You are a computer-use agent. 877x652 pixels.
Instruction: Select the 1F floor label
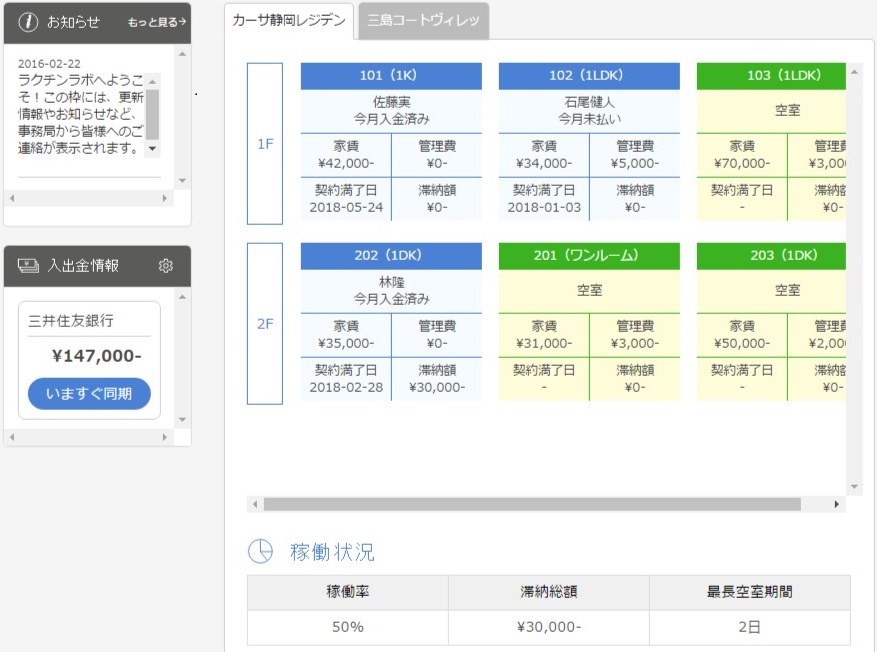point(265,144)
